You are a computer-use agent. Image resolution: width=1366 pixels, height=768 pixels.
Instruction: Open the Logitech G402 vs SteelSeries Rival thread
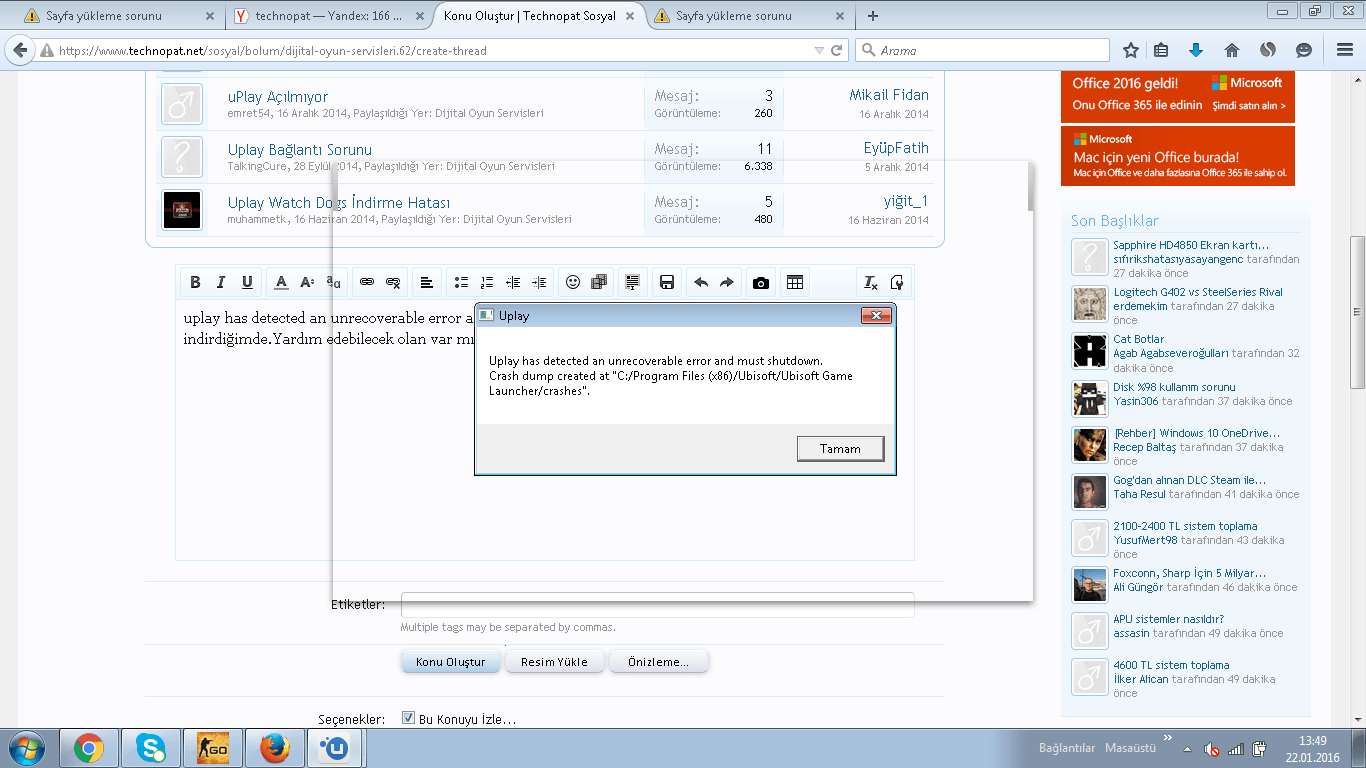point(1198,292)
